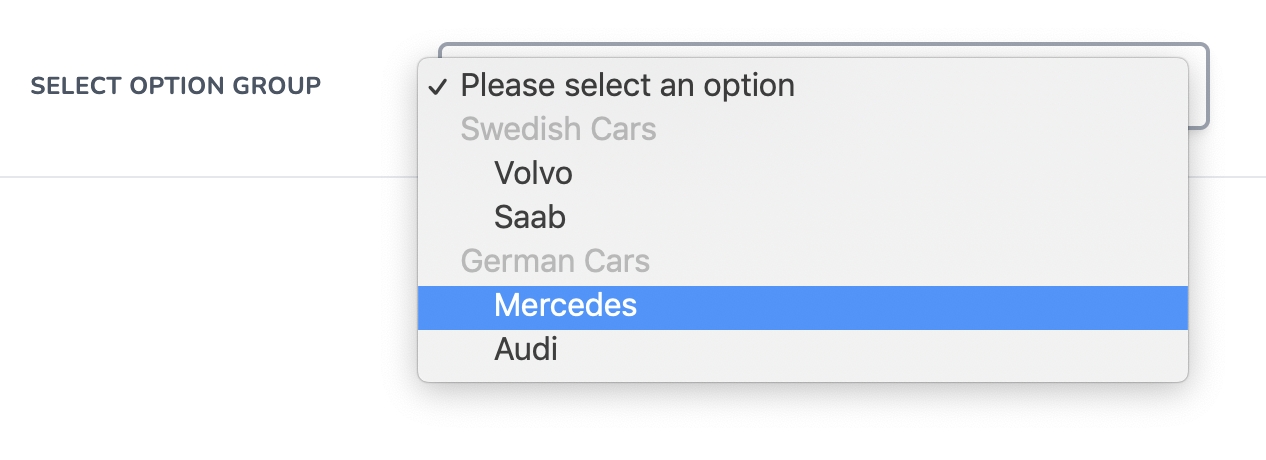Pick the highlighted Mercedes option

(565, 305)
